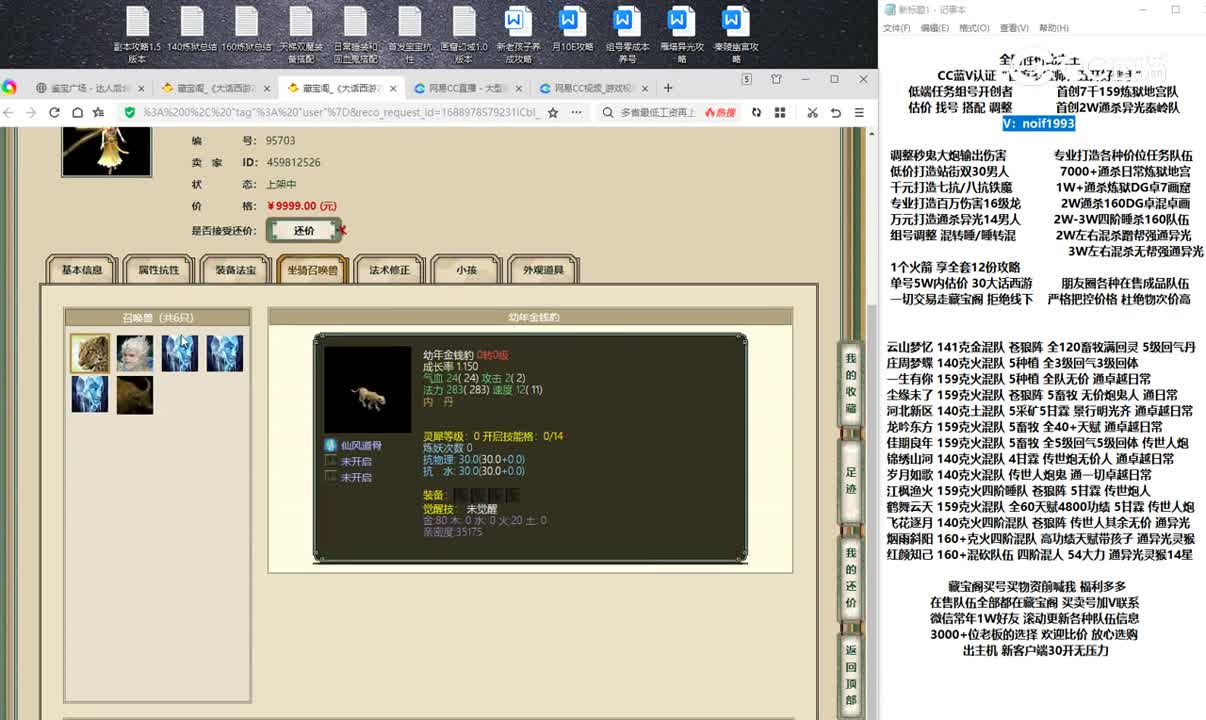Reload the current browser page
The height and width of the screenshot is (720, 1206).
pyautogui.click(x=54, y=113)
